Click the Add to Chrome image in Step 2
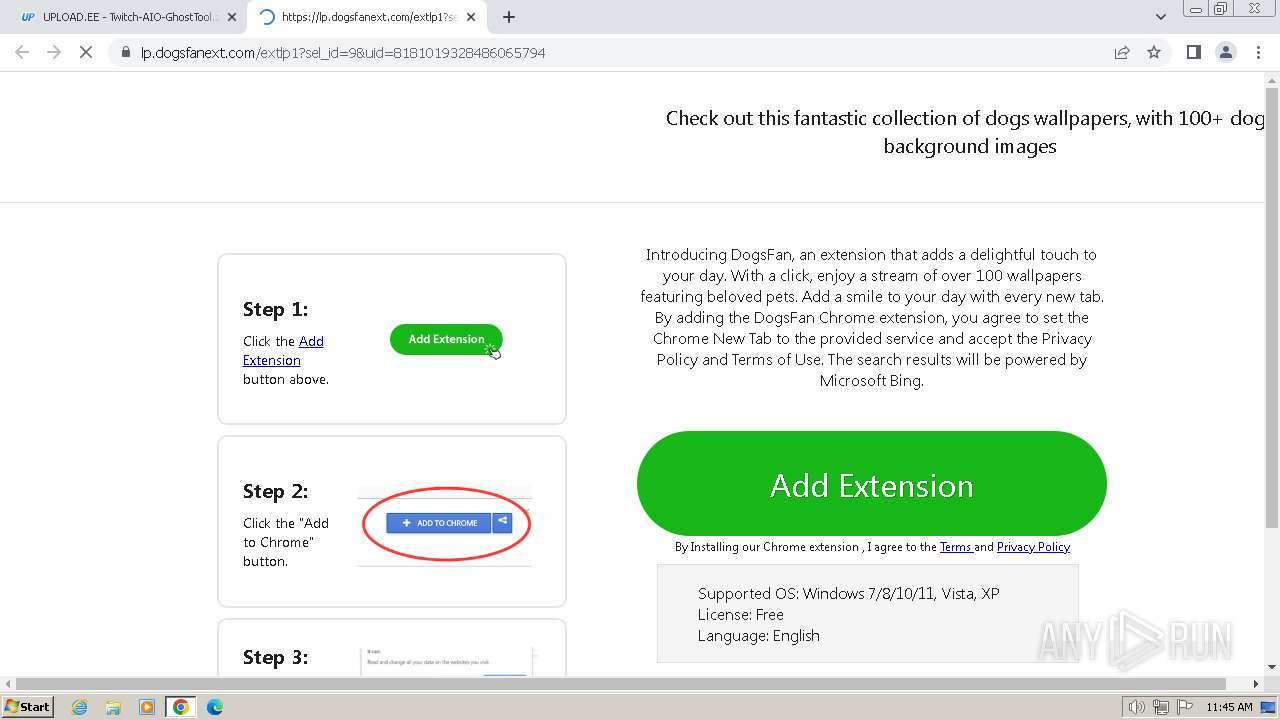Viewport: 1280px width, 720px height. click(x=445, y=524)
